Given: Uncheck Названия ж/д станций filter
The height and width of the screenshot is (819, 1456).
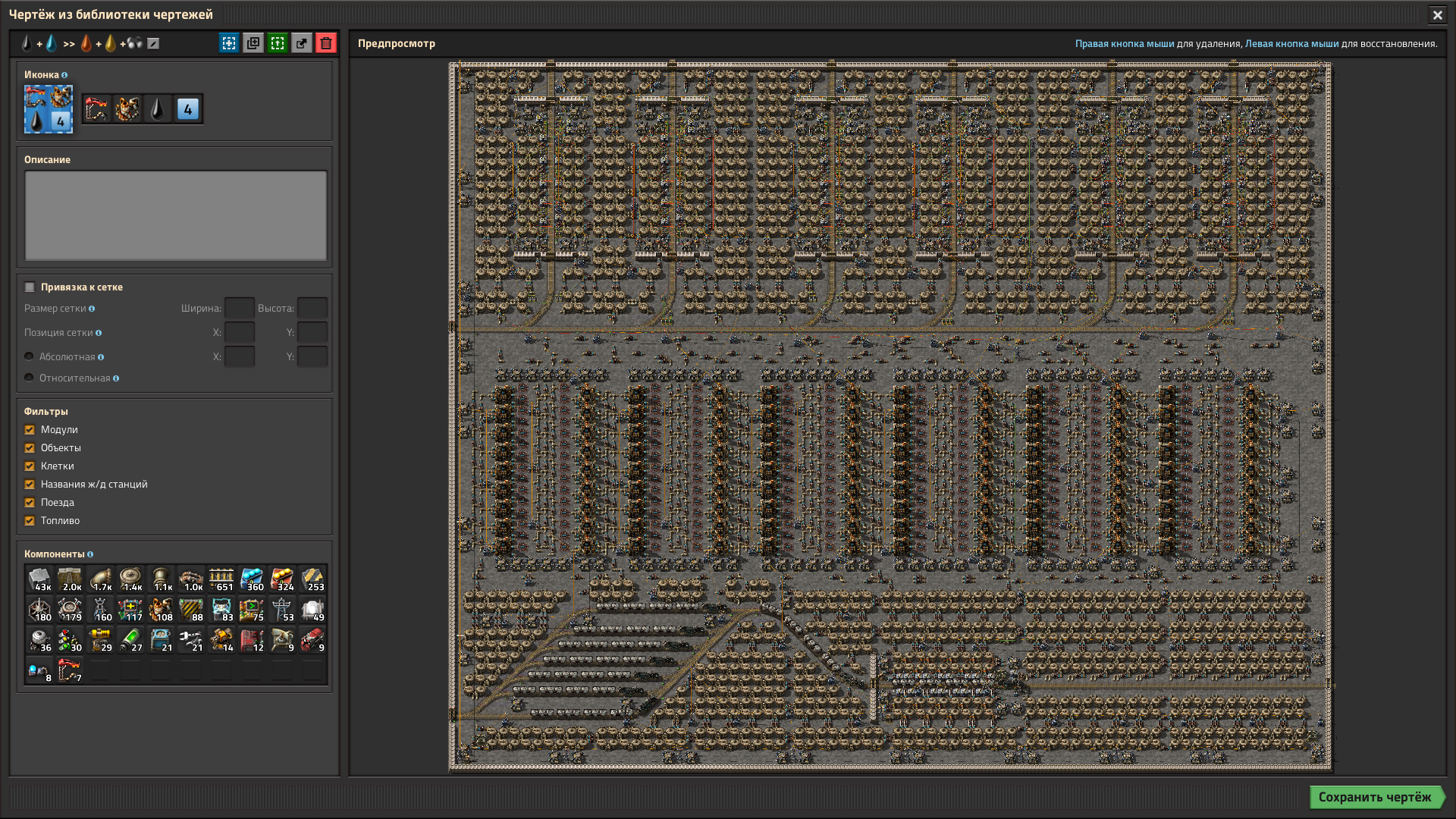Looking at the screenshot, I should point(30,485).
